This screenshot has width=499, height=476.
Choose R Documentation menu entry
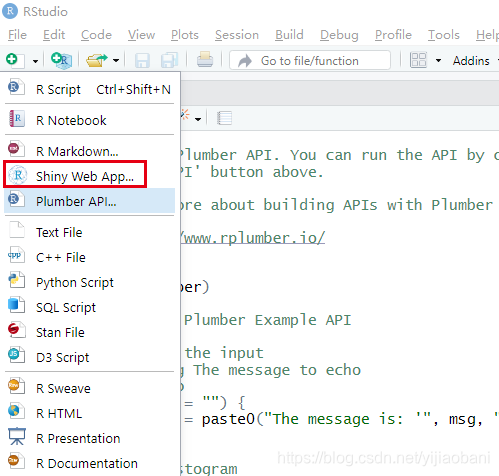coord(89,463)
